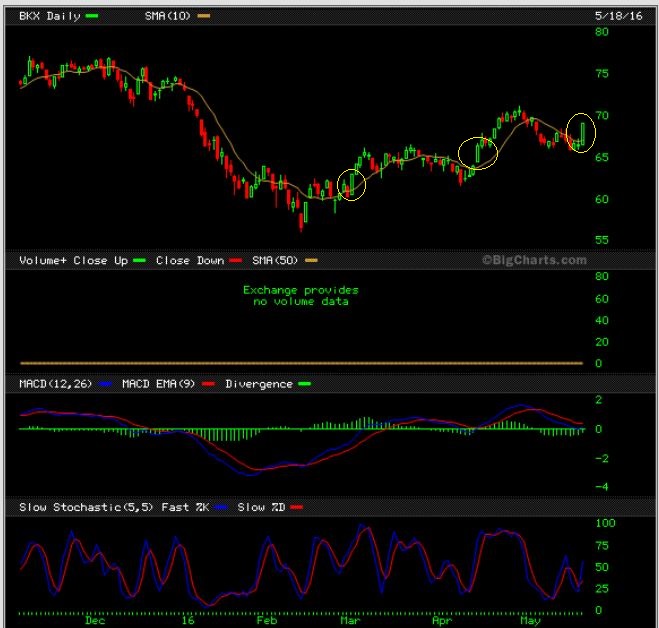The image size is (659, 628).
Task: Click the red Slow %D legend swatch
Action: [x=296, y=508]
